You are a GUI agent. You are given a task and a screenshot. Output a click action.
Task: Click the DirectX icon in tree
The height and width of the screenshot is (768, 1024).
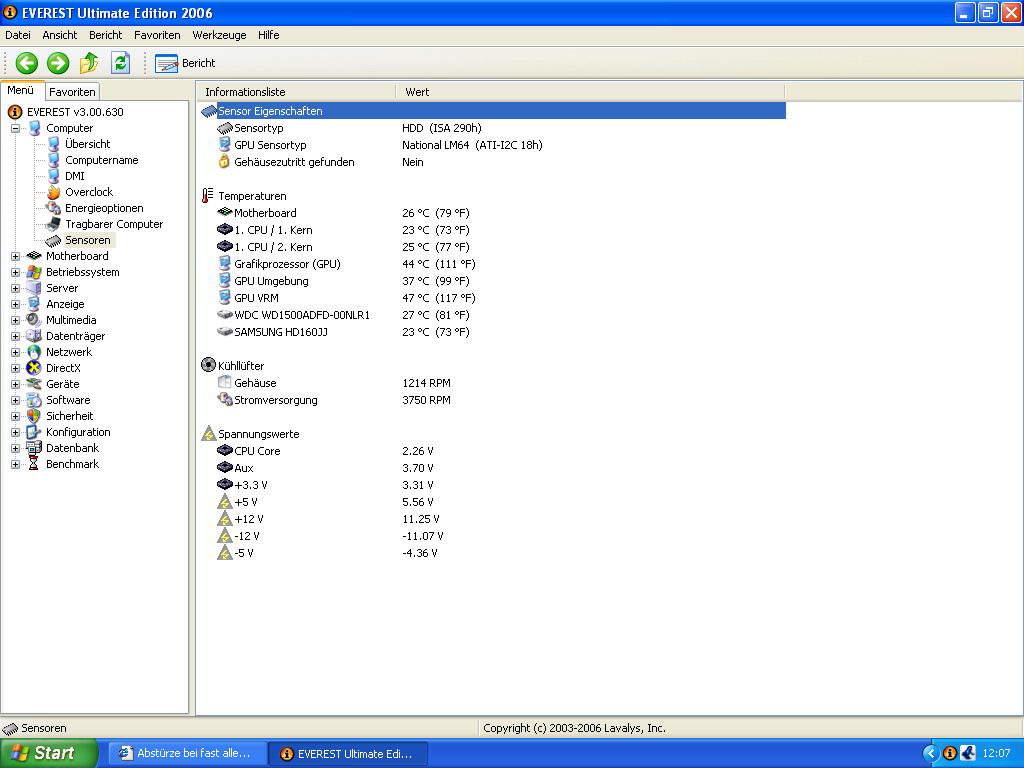click(x=34, y=368)
